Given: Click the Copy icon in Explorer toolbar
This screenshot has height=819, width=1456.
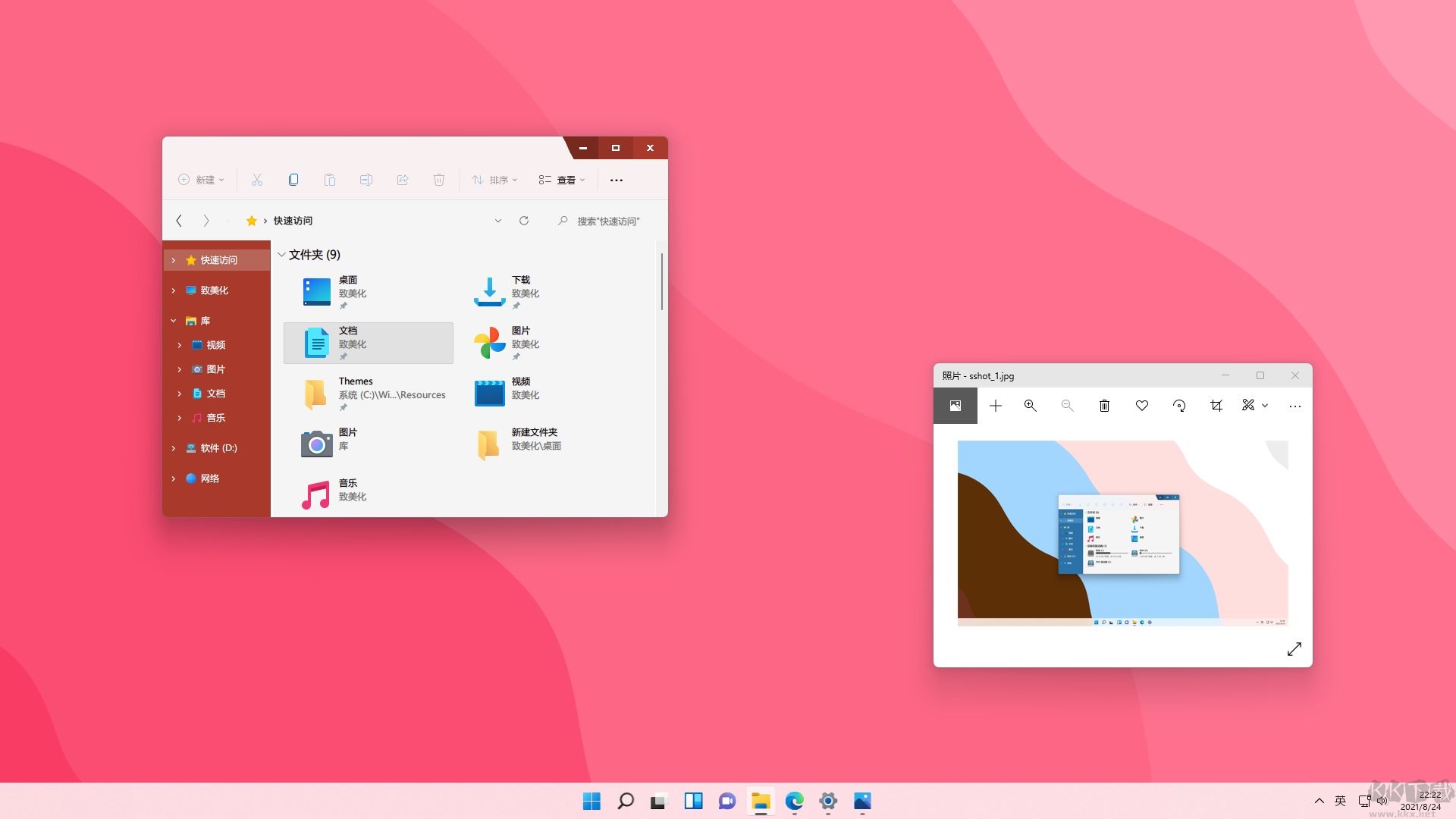Looking at the screenshot, I should tap(293, 180).
